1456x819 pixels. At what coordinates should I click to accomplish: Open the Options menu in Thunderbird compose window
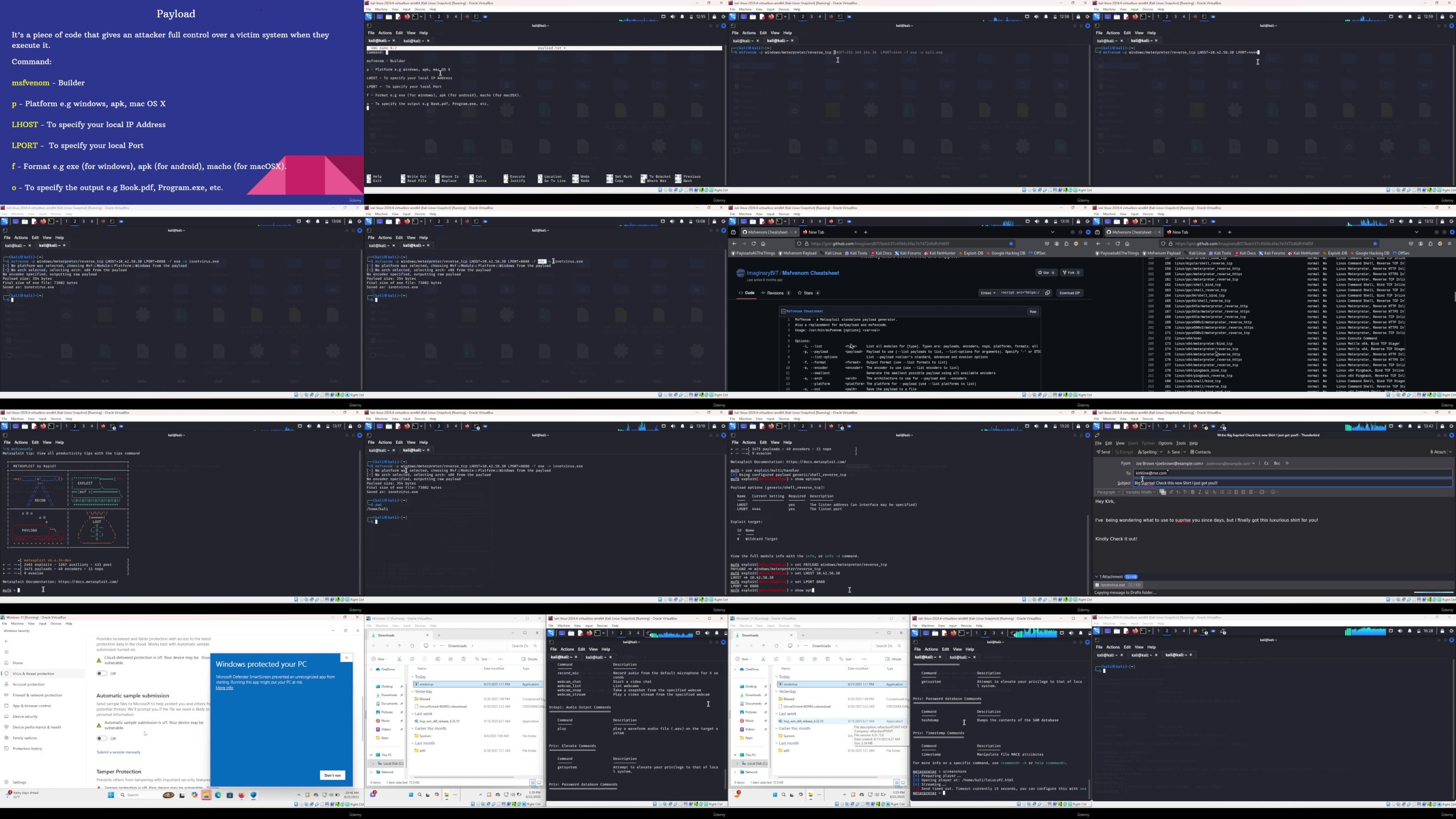coord(1165,444)
